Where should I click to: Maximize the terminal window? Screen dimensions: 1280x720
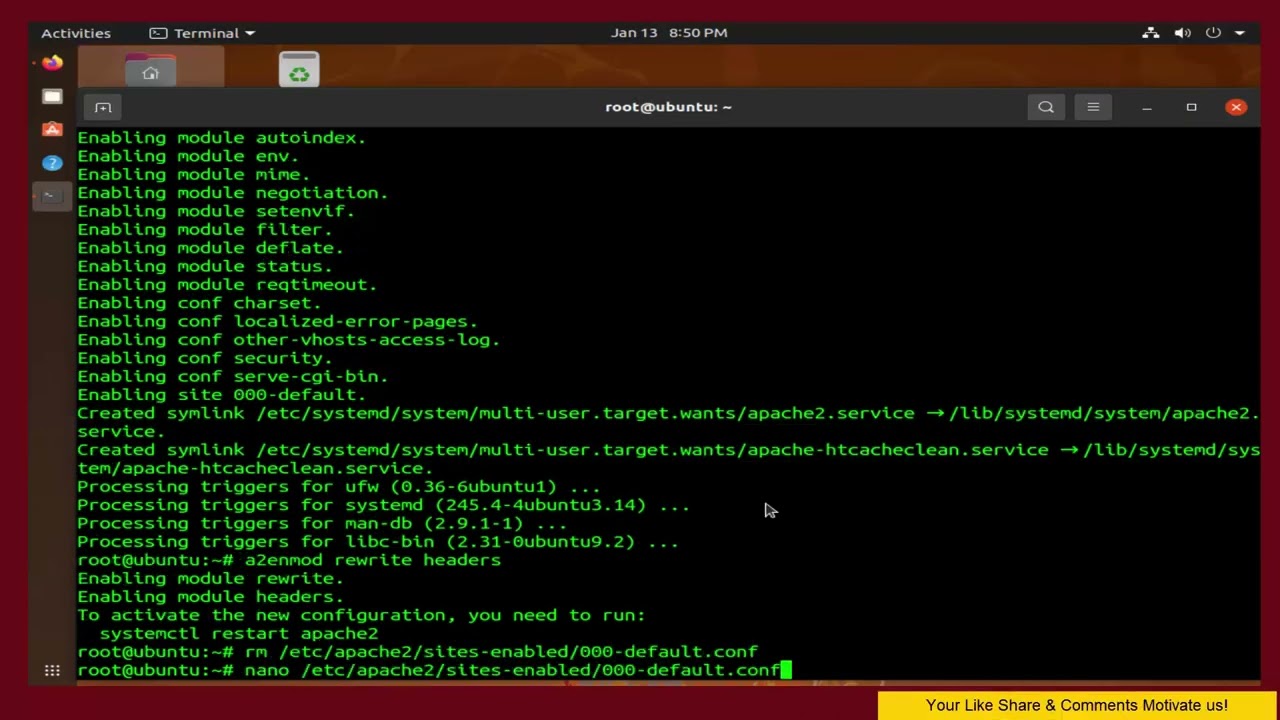point(1191,107)
